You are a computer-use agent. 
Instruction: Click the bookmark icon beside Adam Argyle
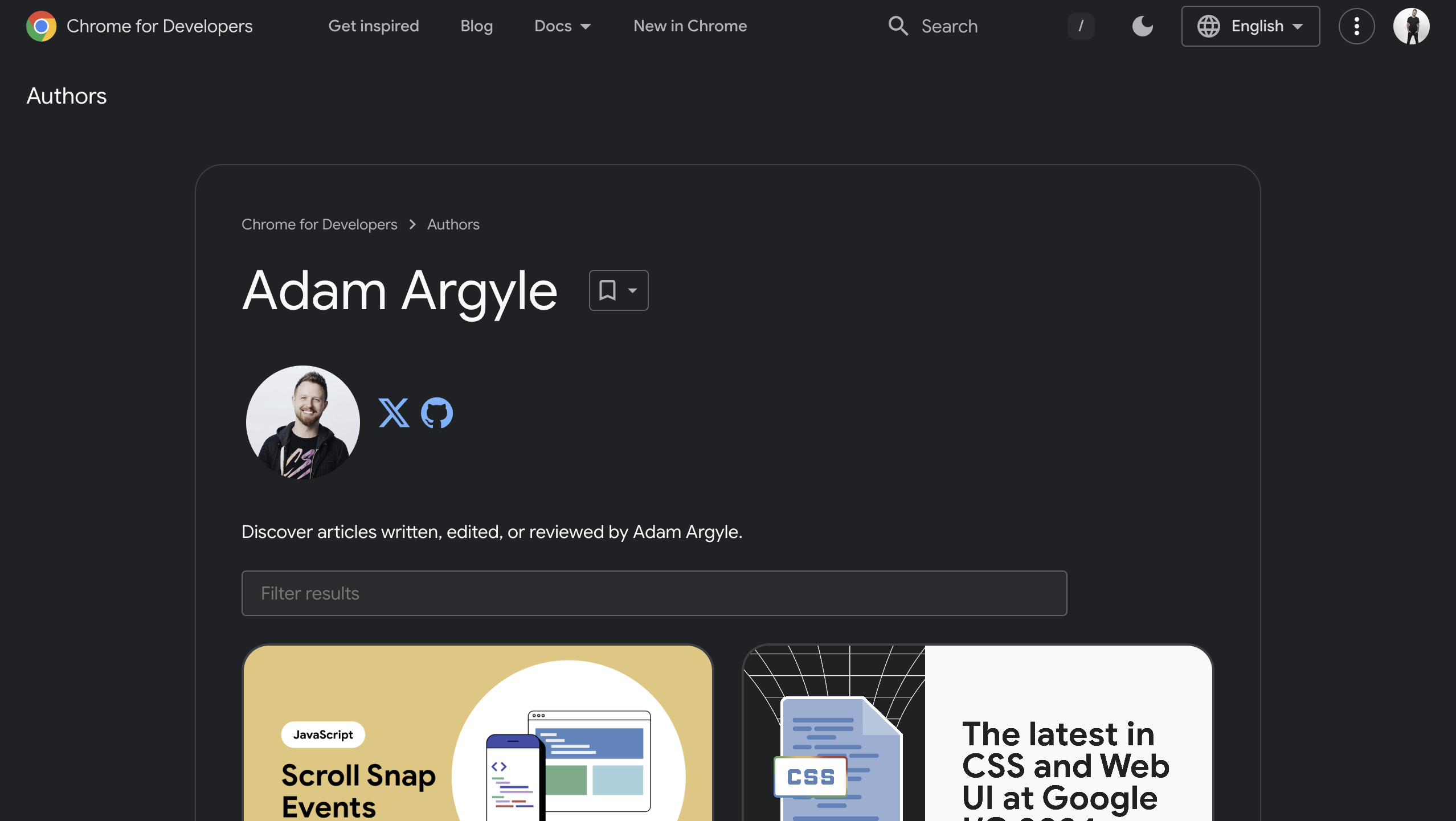[608, 290]
